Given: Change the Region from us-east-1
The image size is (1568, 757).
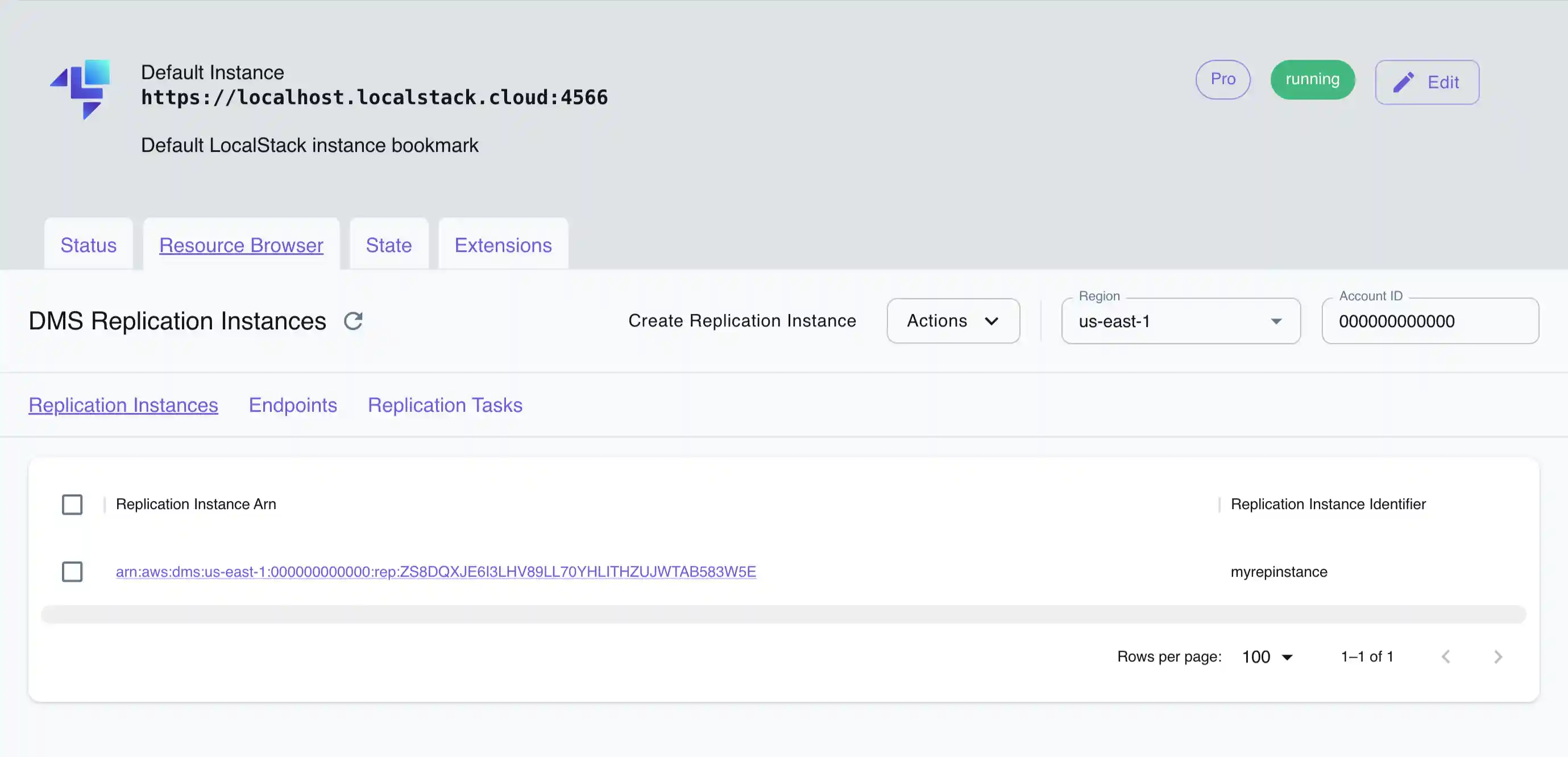Looking at the screenshot, I should [x=1180, y=321].
